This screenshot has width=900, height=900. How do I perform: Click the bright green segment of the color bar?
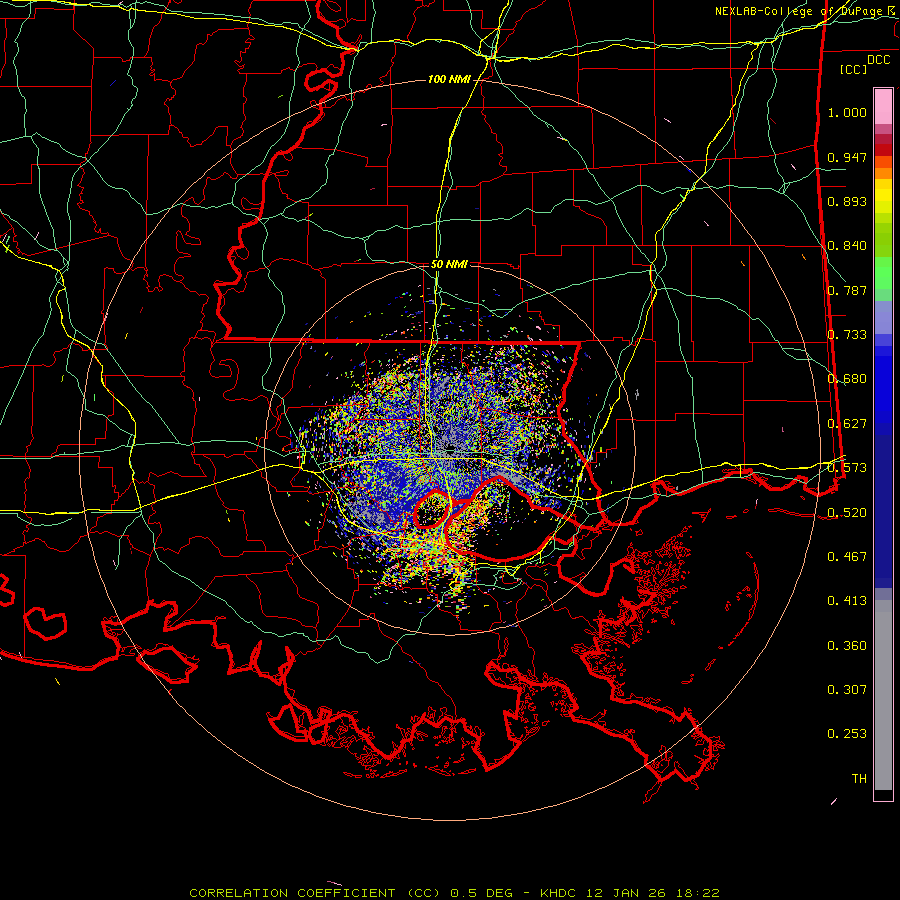[x=883, y=273]
